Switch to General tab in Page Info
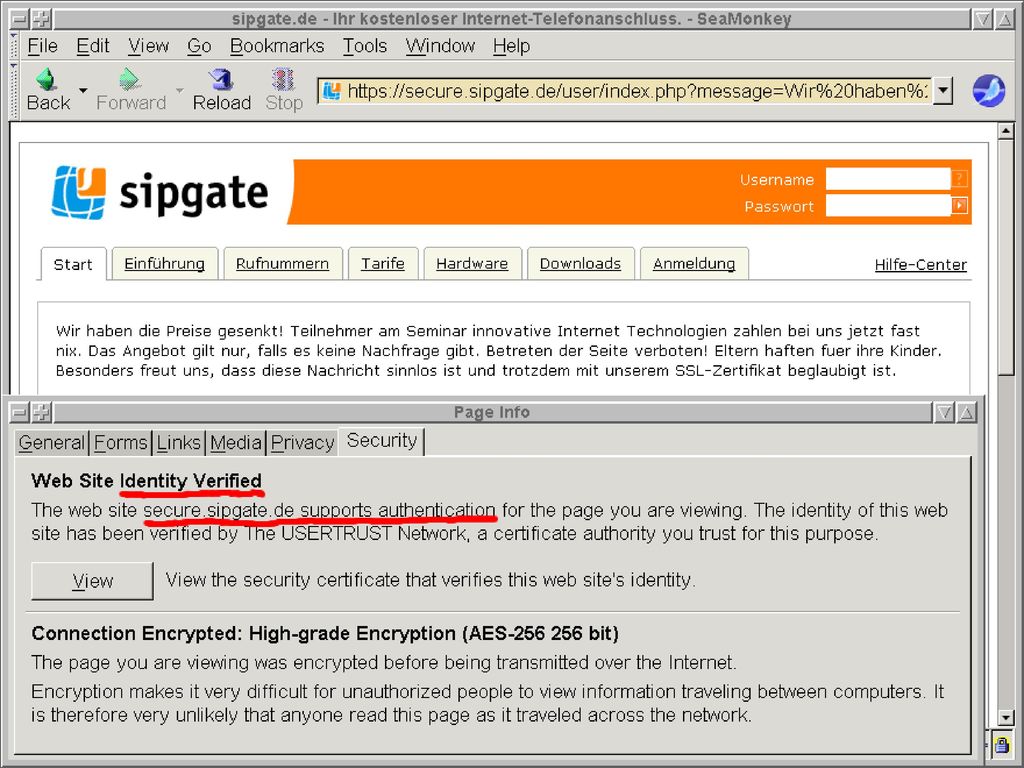 [52, 442]
